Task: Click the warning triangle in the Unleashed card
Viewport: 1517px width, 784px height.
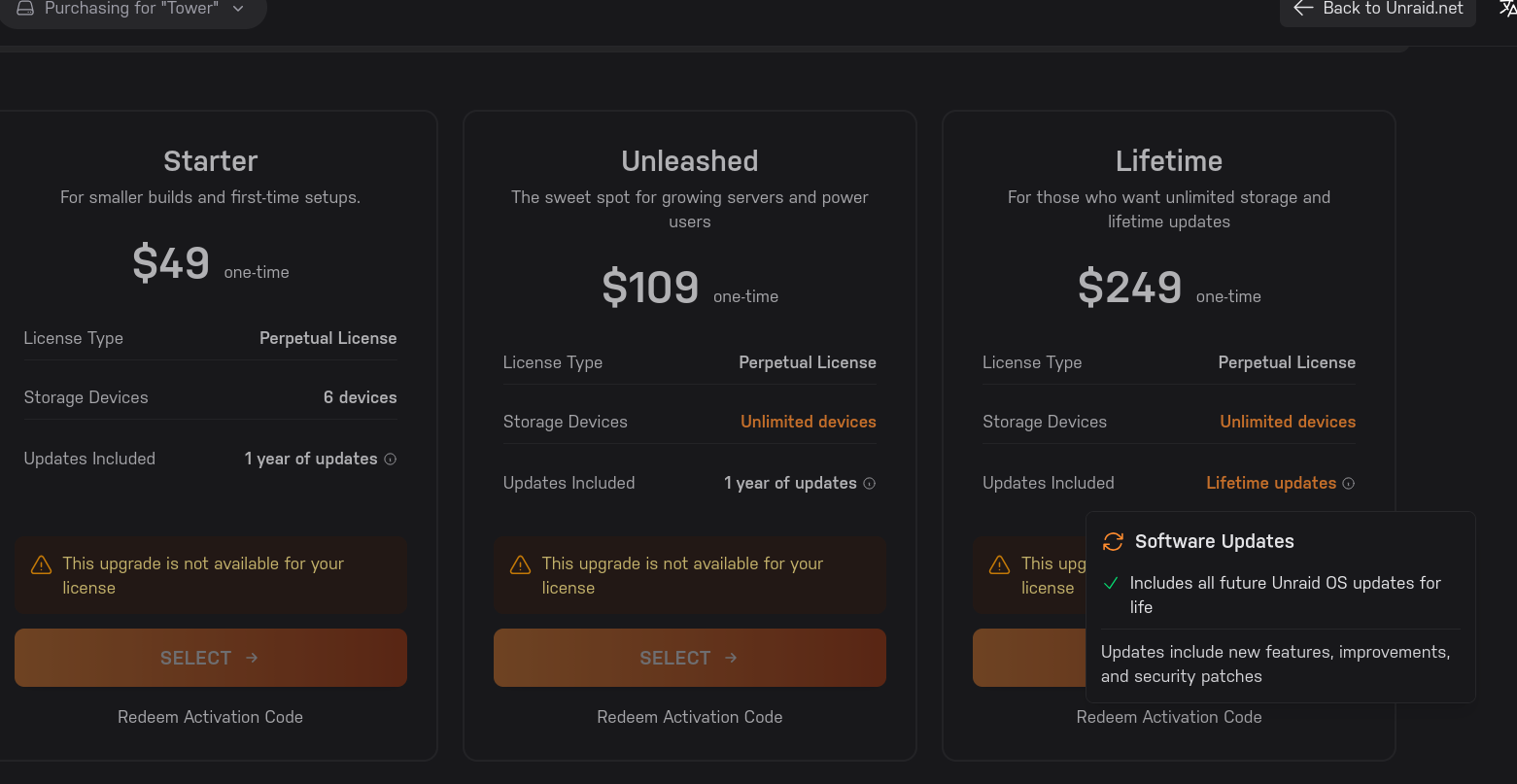Action: coord(520,564)
